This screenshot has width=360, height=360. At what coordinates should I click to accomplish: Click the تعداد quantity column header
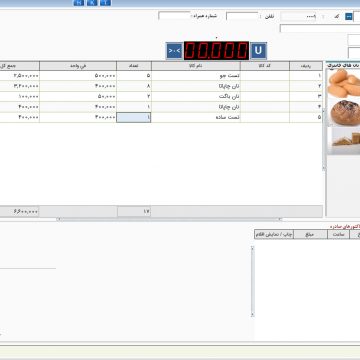point(134,66)
